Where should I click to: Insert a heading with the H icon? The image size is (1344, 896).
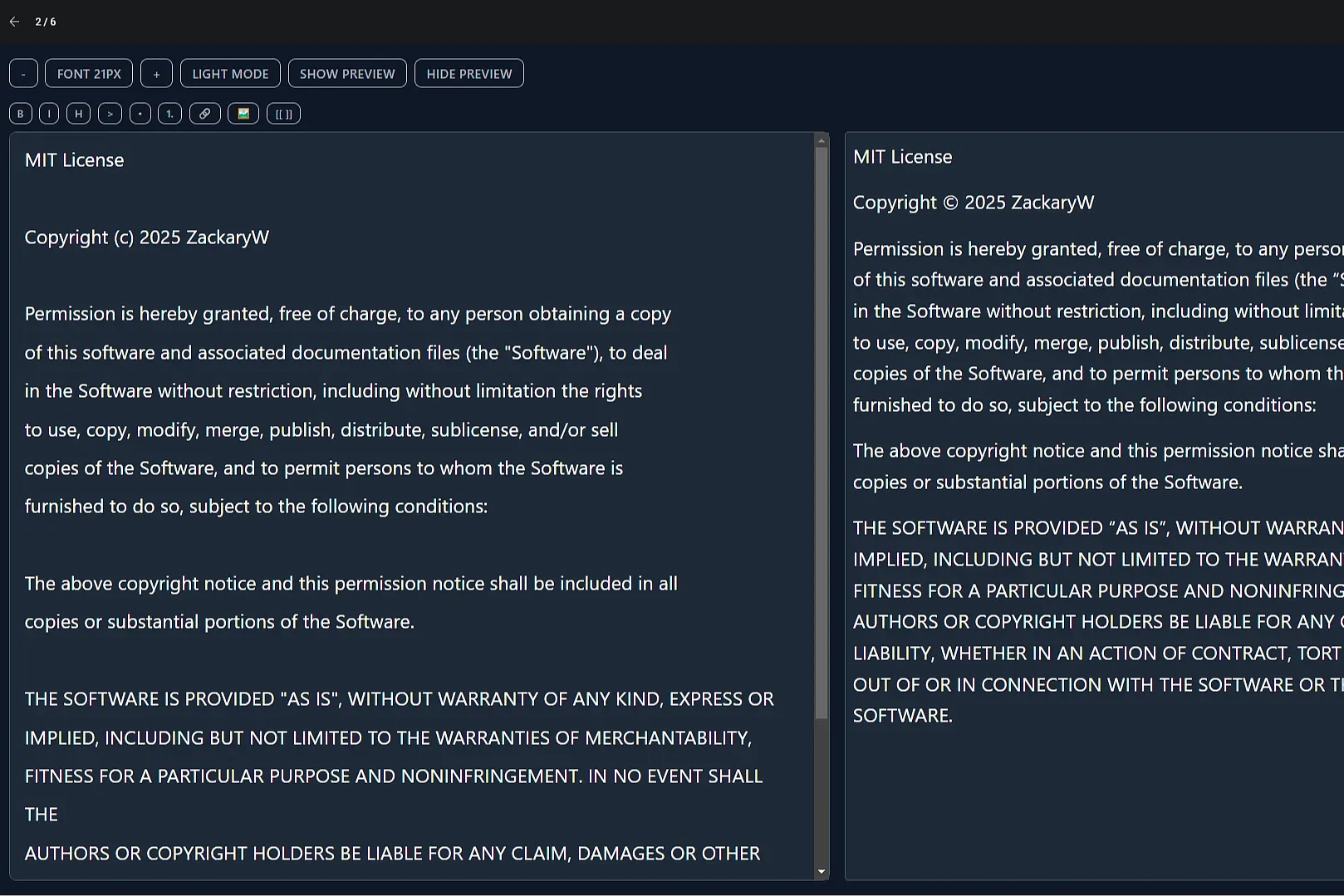[77, 113]
